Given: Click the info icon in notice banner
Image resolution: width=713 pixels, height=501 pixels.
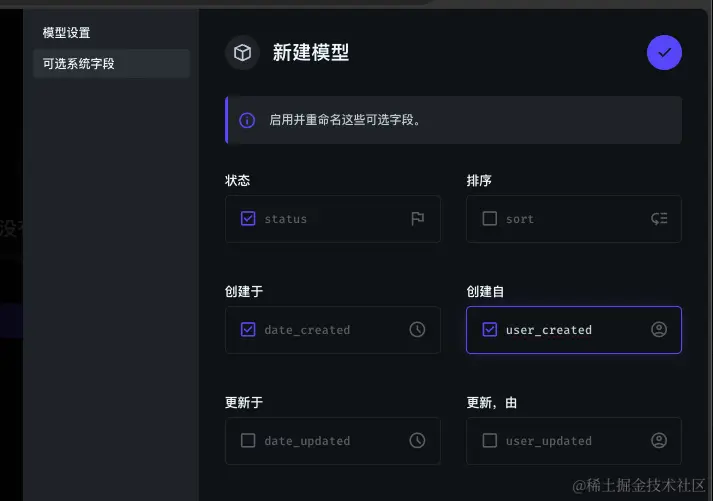Looking at the screenshot, I should pyautogui.click(x=247, y=120).
